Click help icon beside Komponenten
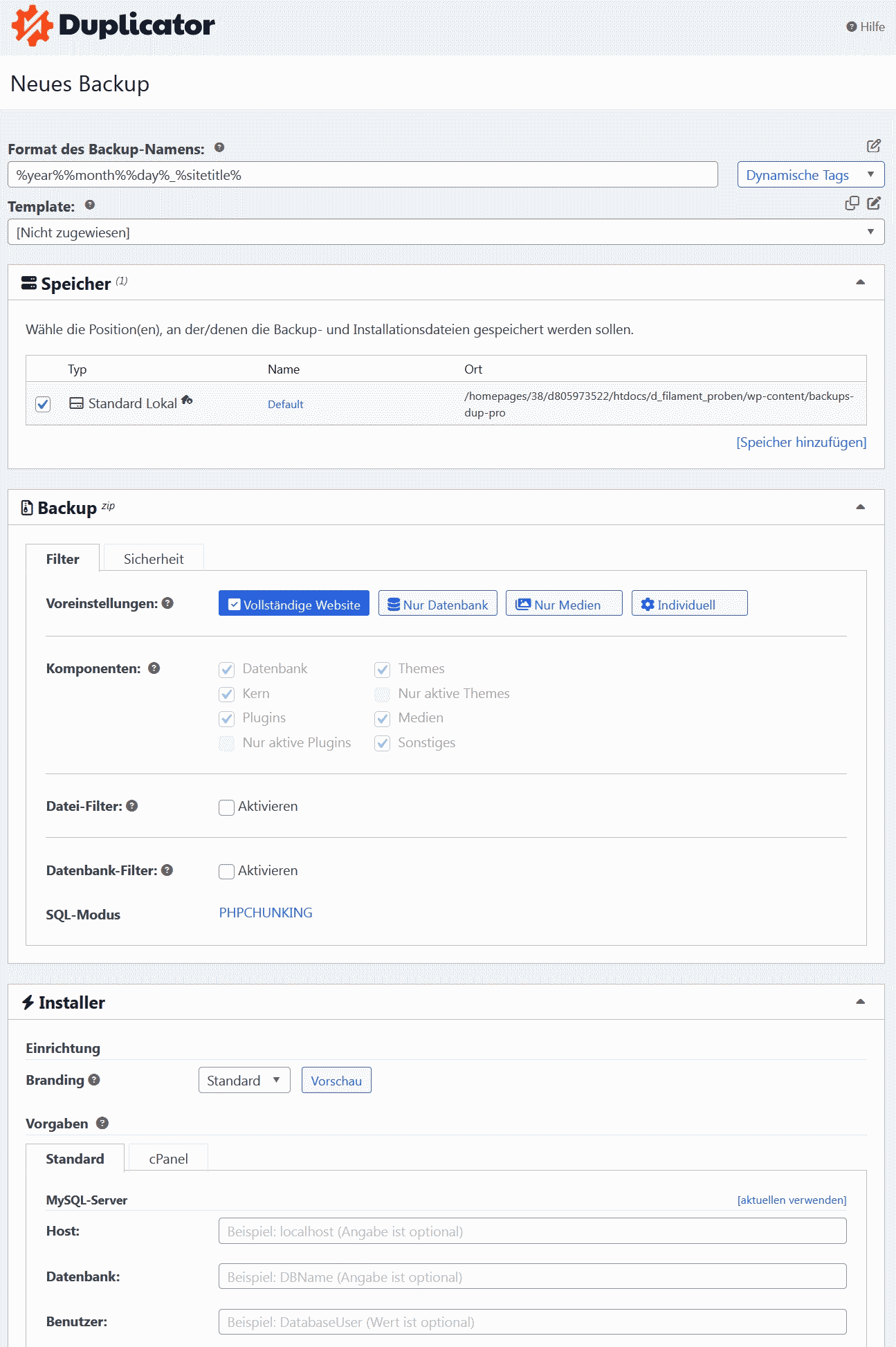The image size is (896, 1347). pos(154,668)
